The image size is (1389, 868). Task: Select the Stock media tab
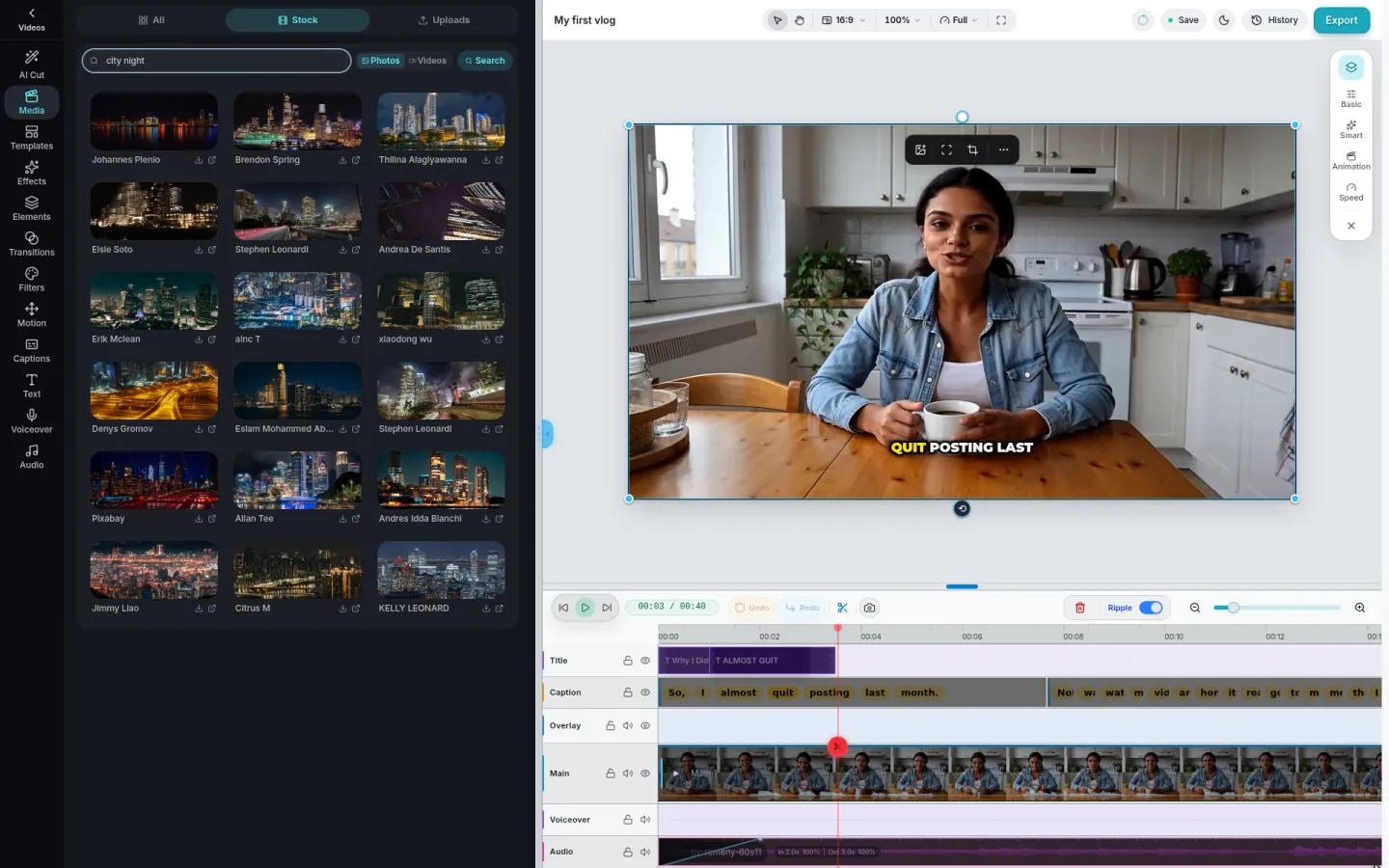[x=297, y=20]
